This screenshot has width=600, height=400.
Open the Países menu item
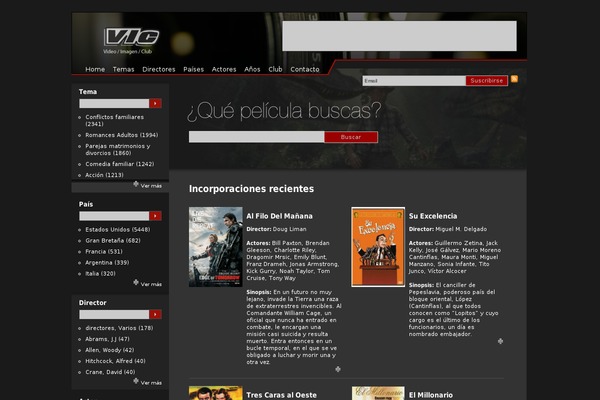pyautogui.click(x=193, y=69)
